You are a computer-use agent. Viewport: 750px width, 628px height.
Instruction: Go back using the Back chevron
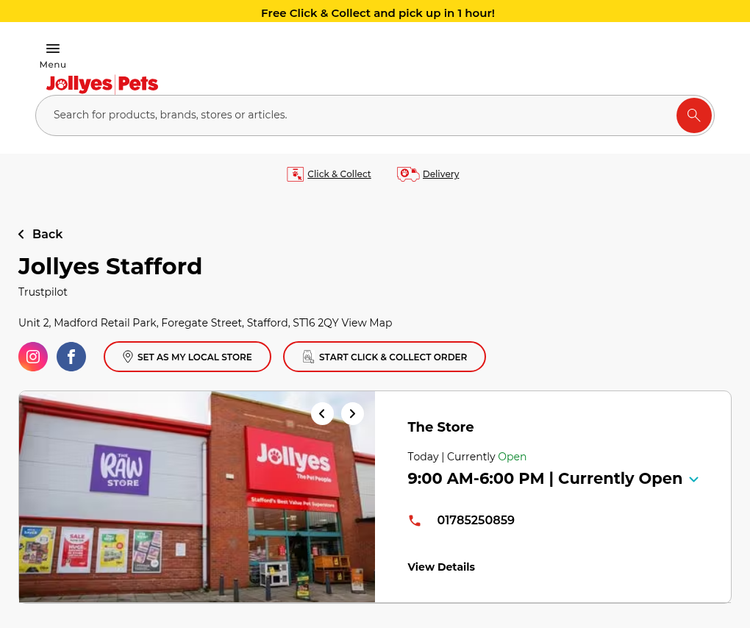point(21,234)
